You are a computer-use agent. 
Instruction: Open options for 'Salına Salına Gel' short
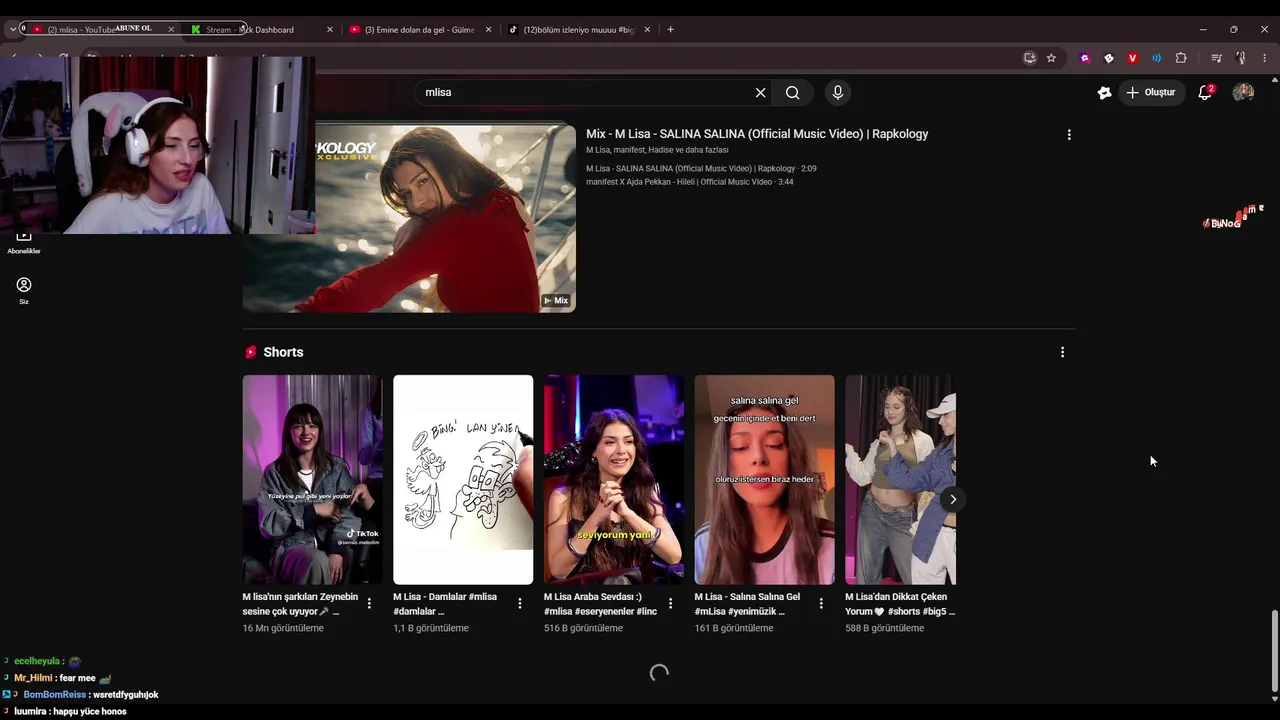pyautogui.click(x=821, y=603)
